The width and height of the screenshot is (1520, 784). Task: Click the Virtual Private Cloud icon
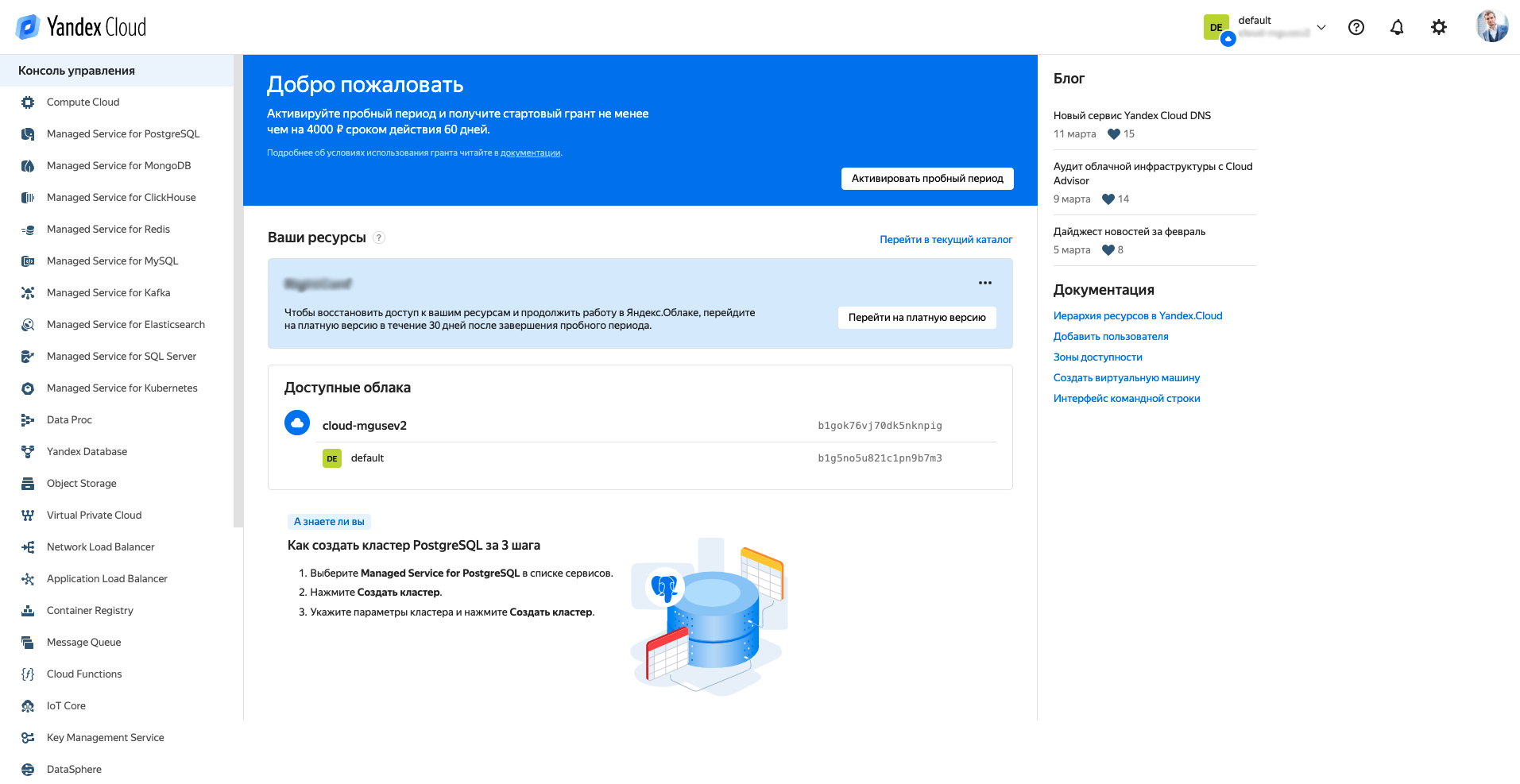(x=28, y=516)
